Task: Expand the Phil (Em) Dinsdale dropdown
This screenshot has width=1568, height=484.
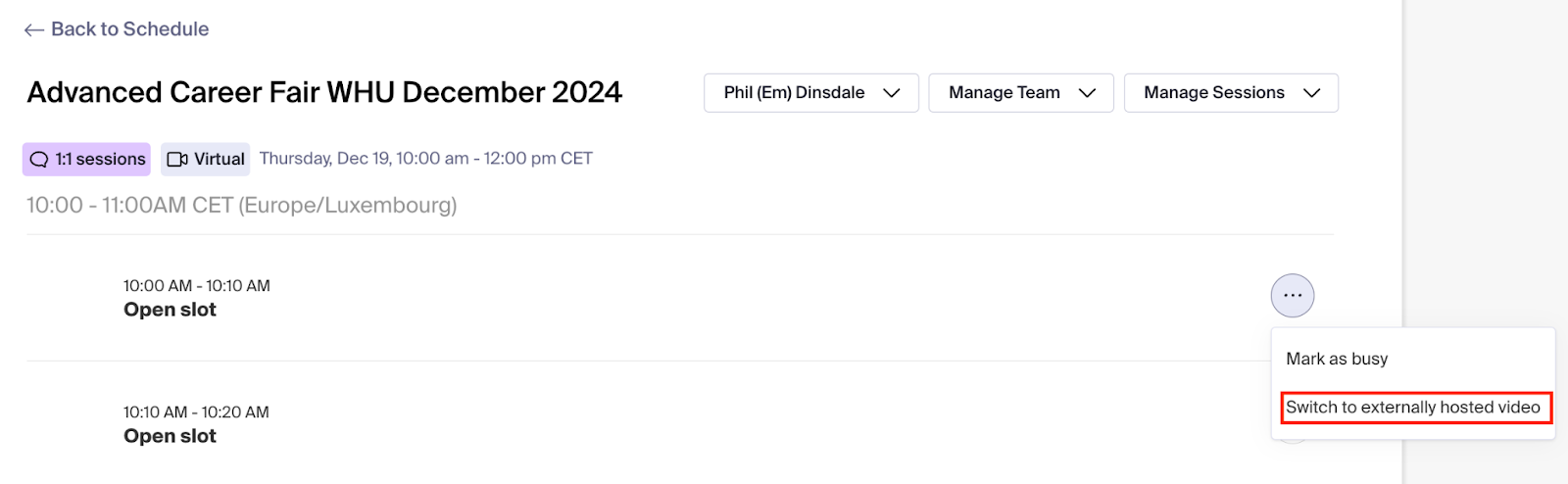Action: 811,93
